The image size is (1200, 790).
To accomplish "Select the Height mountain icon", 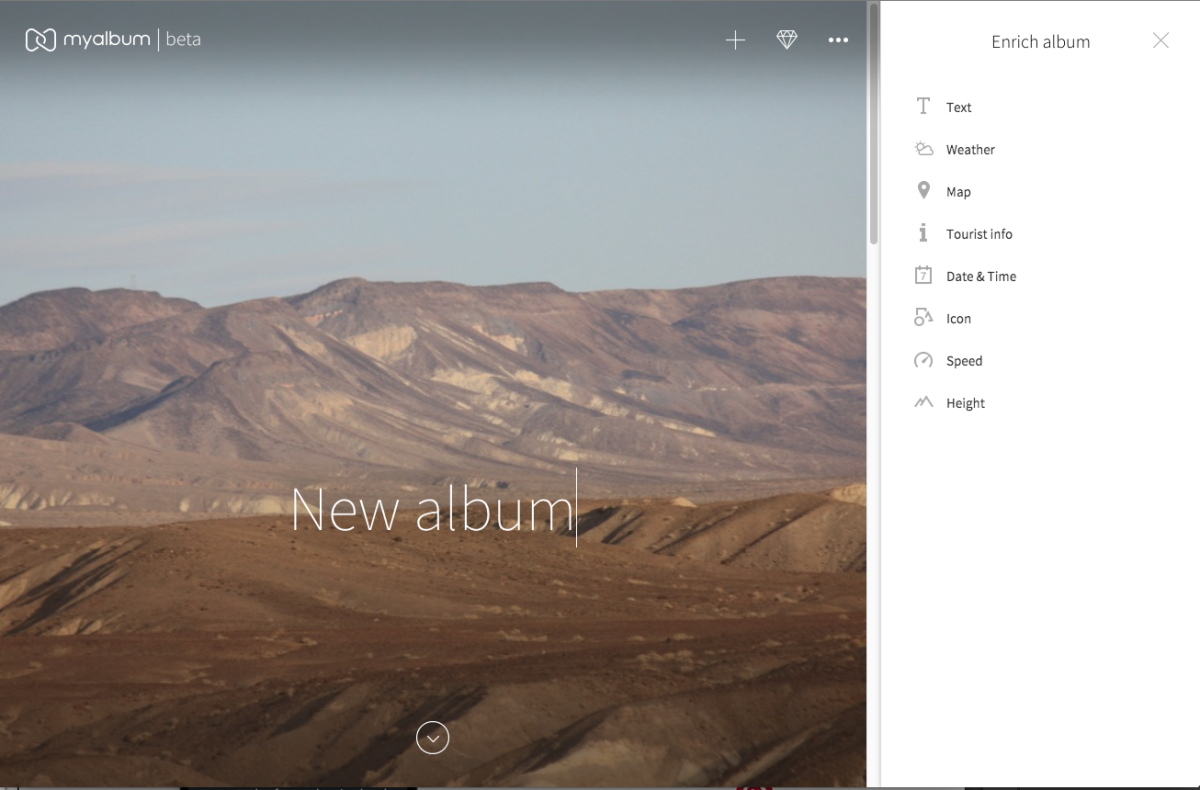I will click(923, 403).
